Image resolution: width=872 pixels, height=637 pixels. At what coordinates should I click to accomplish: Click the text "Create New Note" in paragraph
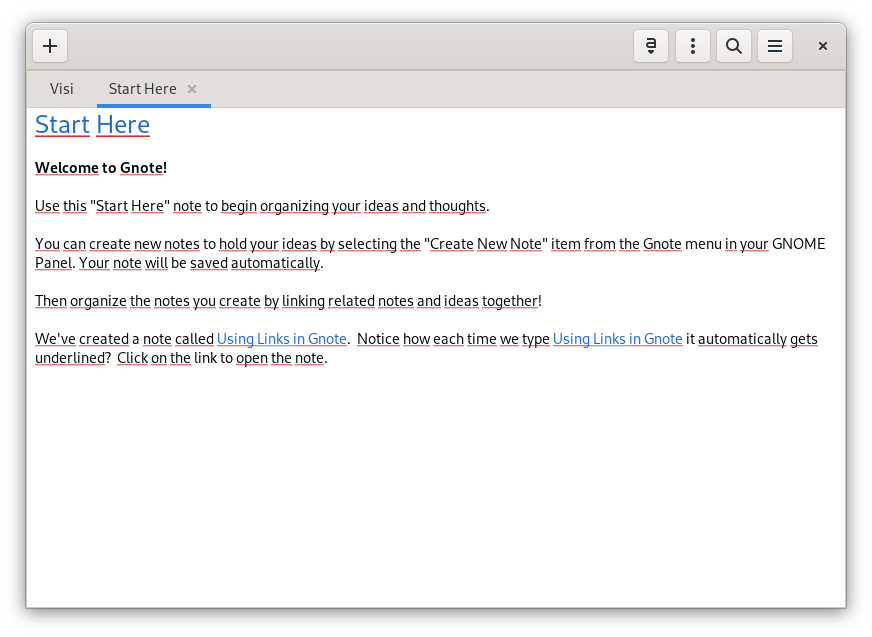tap(486, 244)
